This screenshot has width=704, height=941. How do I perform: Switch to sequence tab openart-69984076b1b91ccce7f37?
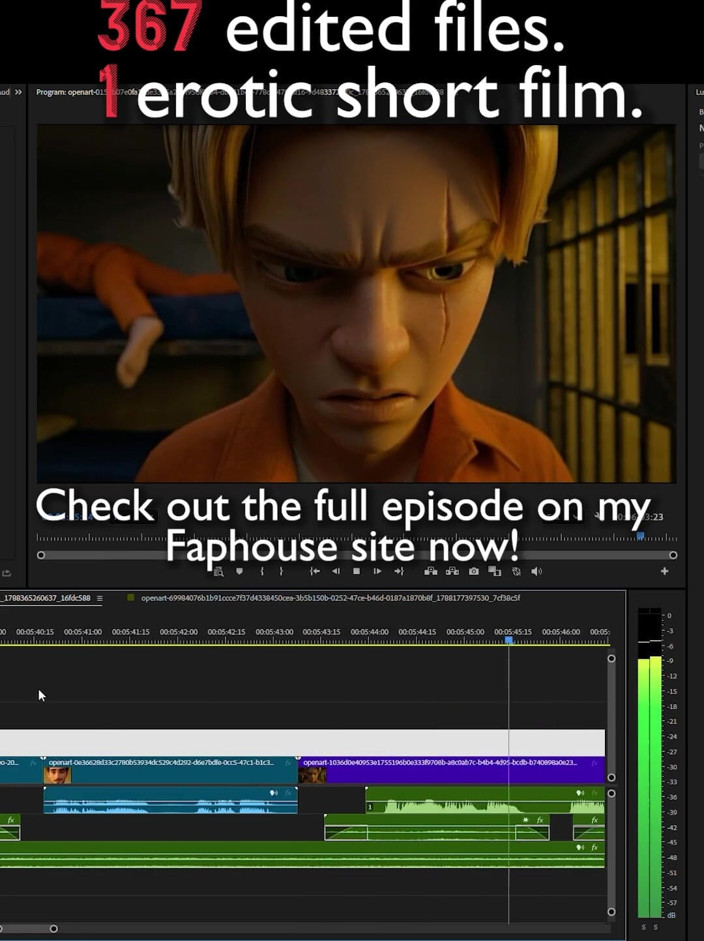click(x=330, y=598)
